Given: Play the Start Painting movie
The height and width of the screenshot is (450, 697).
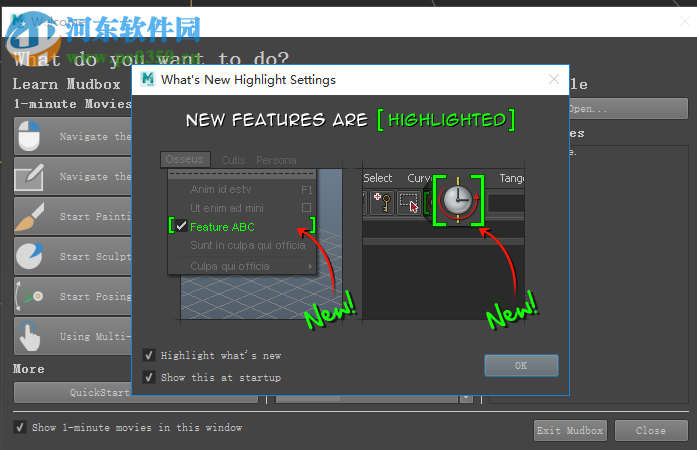Looking at the screenshot, I should point(73,216).
